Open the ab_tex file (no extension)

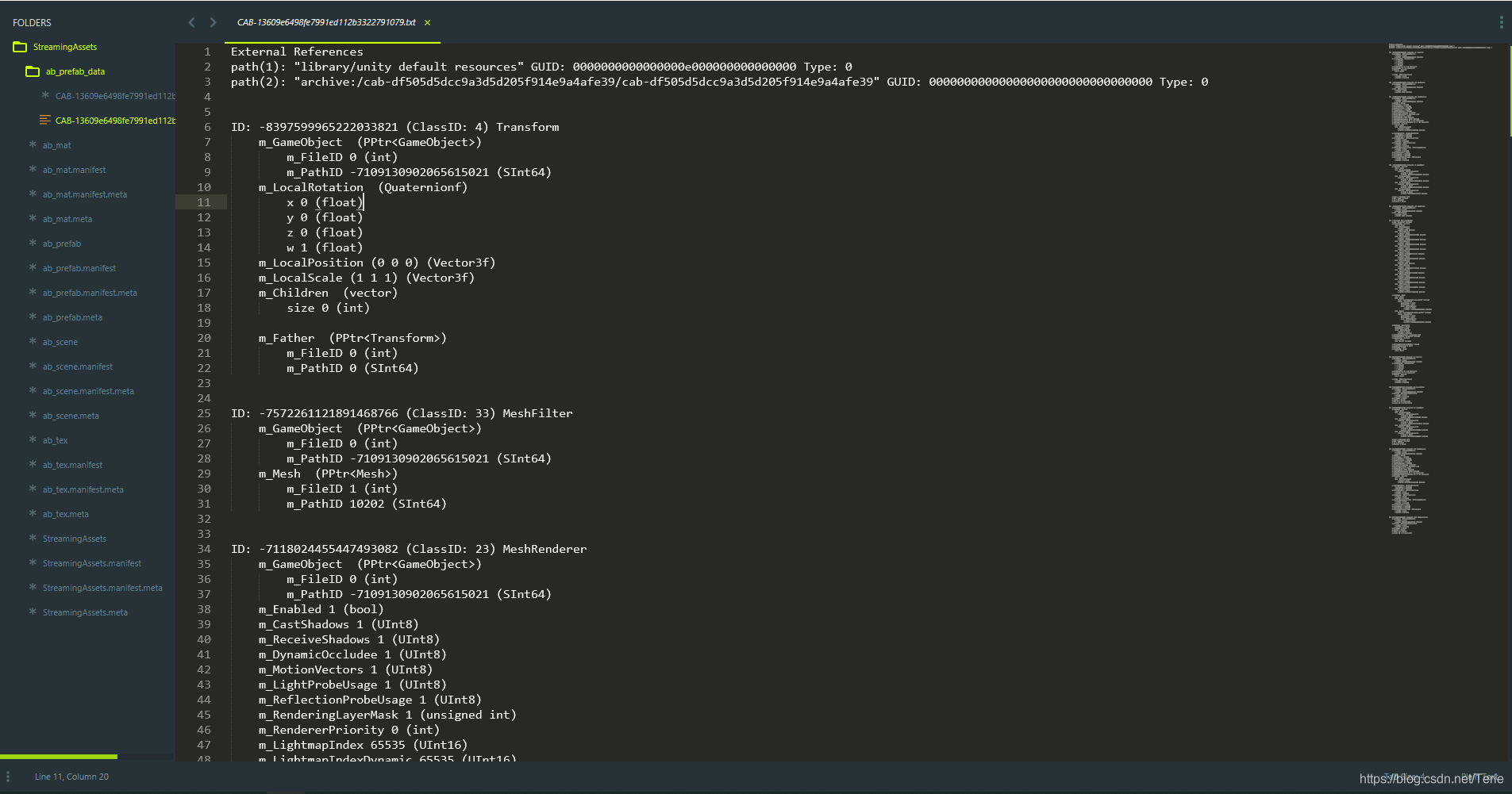tap(55, 440)
